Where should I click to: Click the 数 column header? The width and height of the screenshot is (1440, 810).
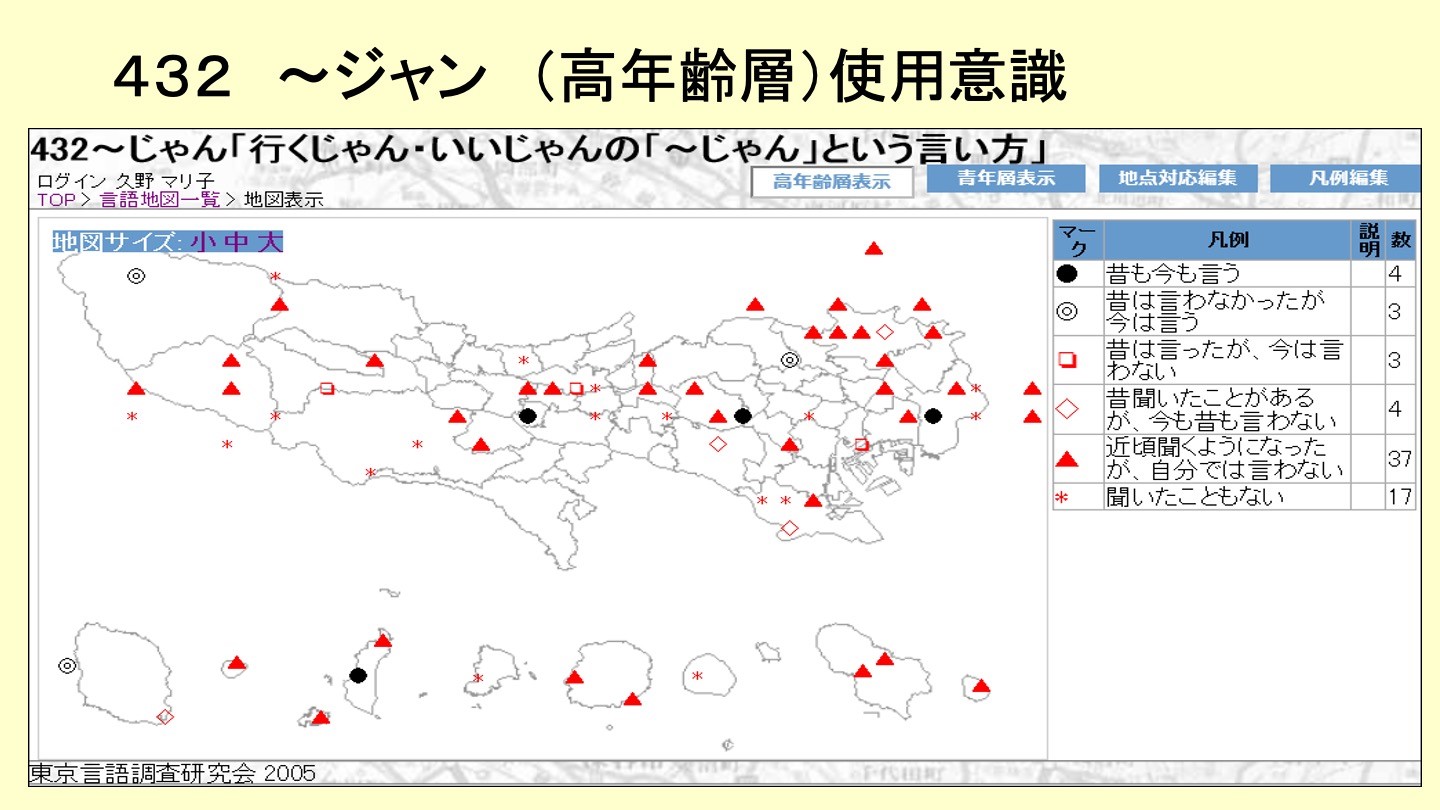coord(1401,240)
